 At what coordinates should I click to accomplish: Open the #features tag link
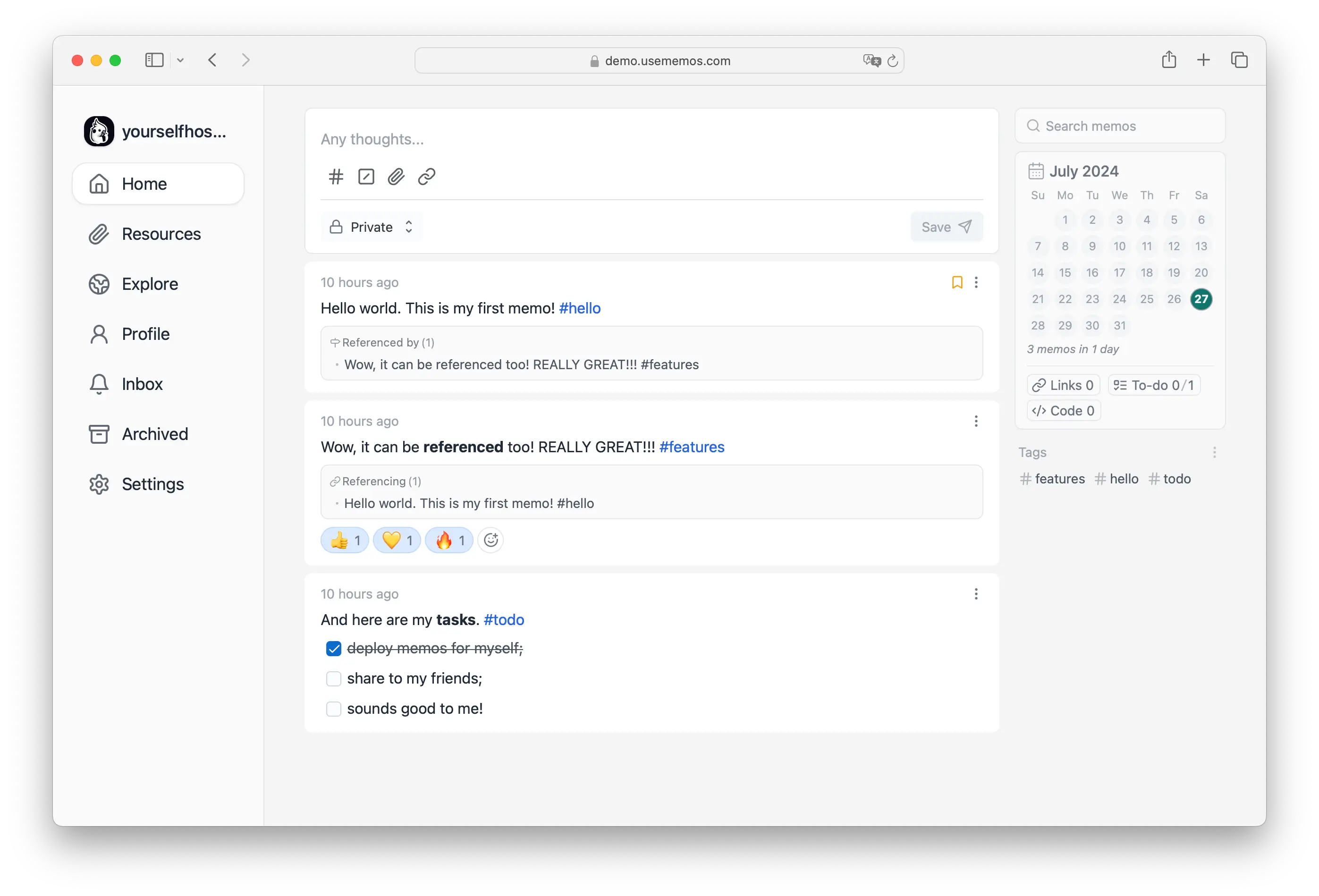[691, 447]
